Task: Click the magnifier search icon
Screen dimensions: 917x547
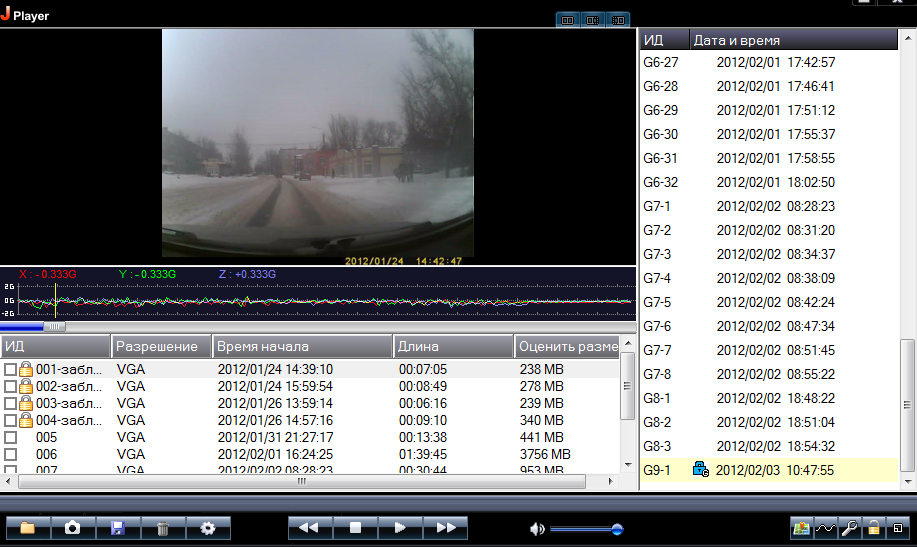Action: [849, 528]
